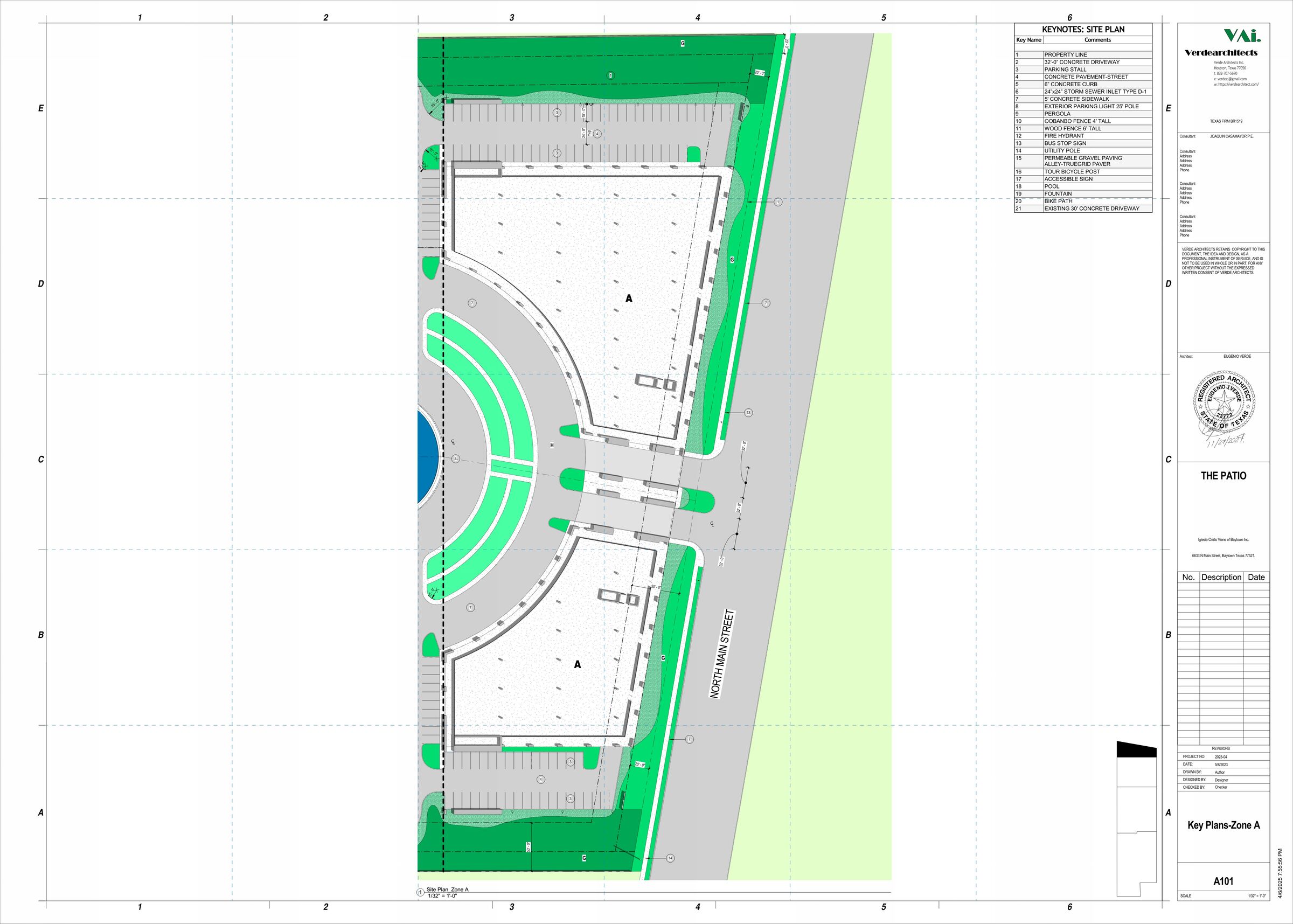1293x924 pixels.
Task: Click the '24"x24" STORM SEWER INLET TYPE D-1' row
Action: (1083, 92)
